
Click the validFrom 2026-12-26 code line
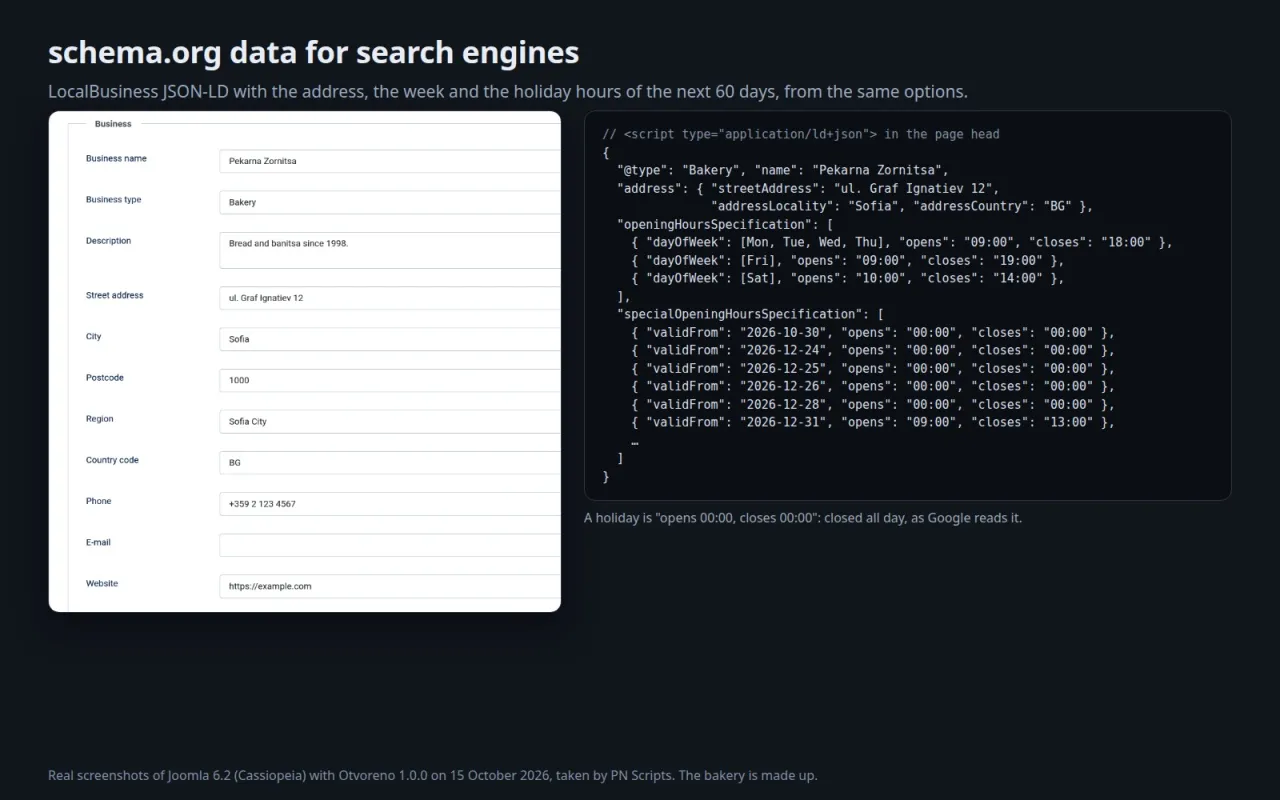873,386
